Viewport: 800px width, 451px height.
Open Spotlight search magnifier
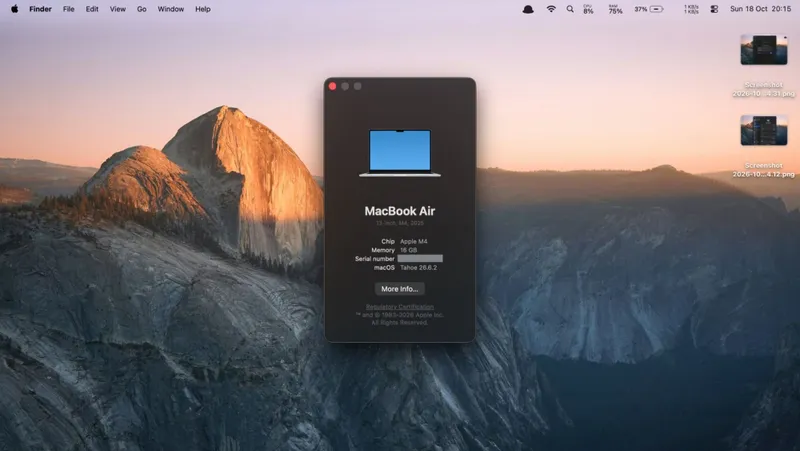570,9
